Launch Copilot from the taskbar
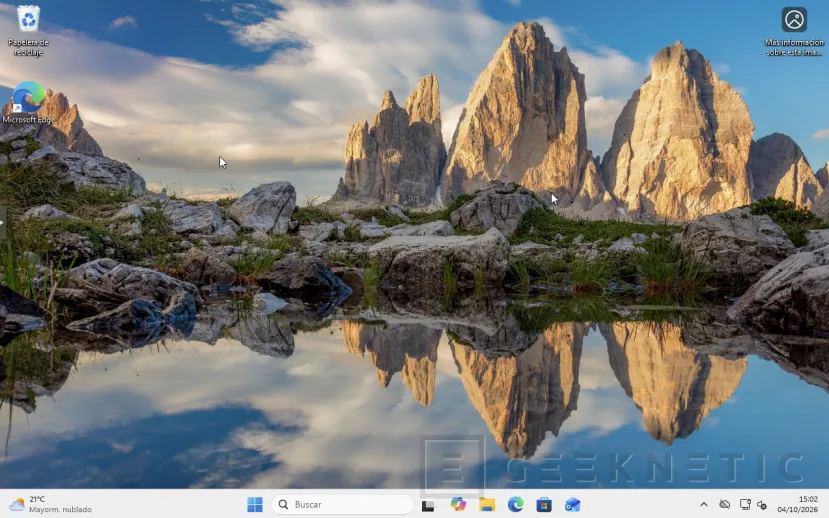 [x=458, y=505]
